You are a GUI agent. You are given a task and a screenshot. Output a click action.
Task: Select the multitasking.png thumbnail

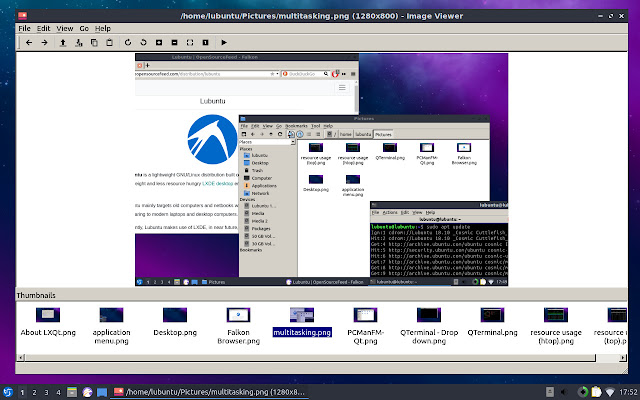[x=302, y=322]
